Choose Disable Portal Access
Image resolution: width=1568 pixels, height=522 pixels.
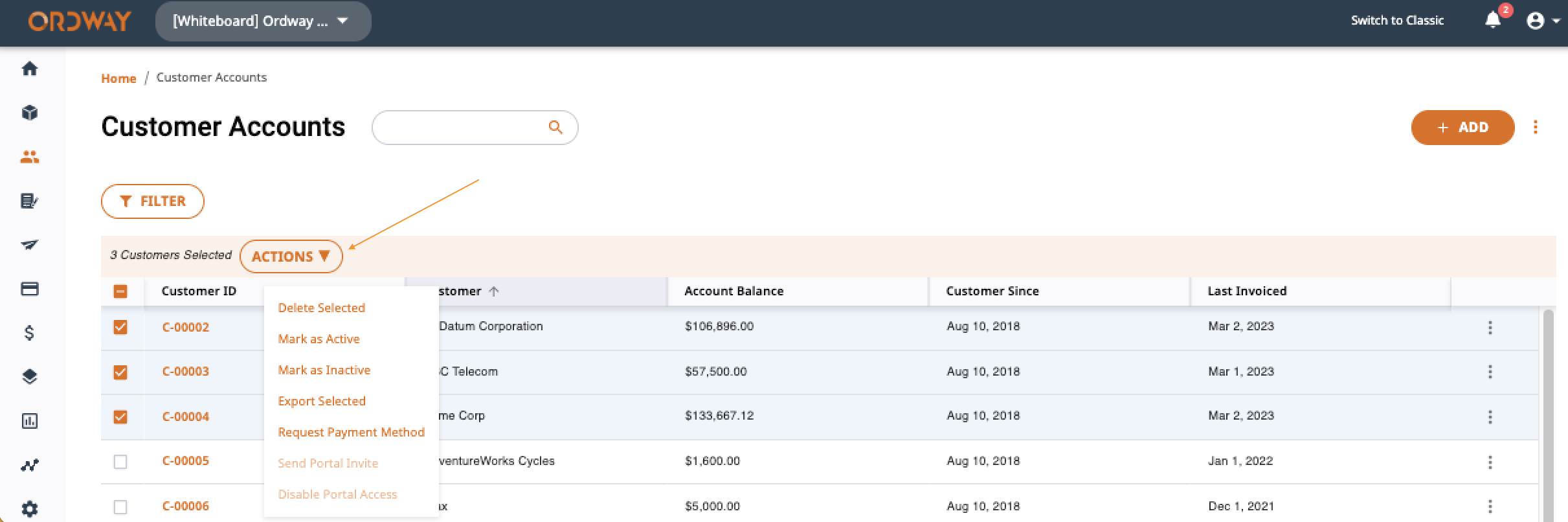[337, 494]
